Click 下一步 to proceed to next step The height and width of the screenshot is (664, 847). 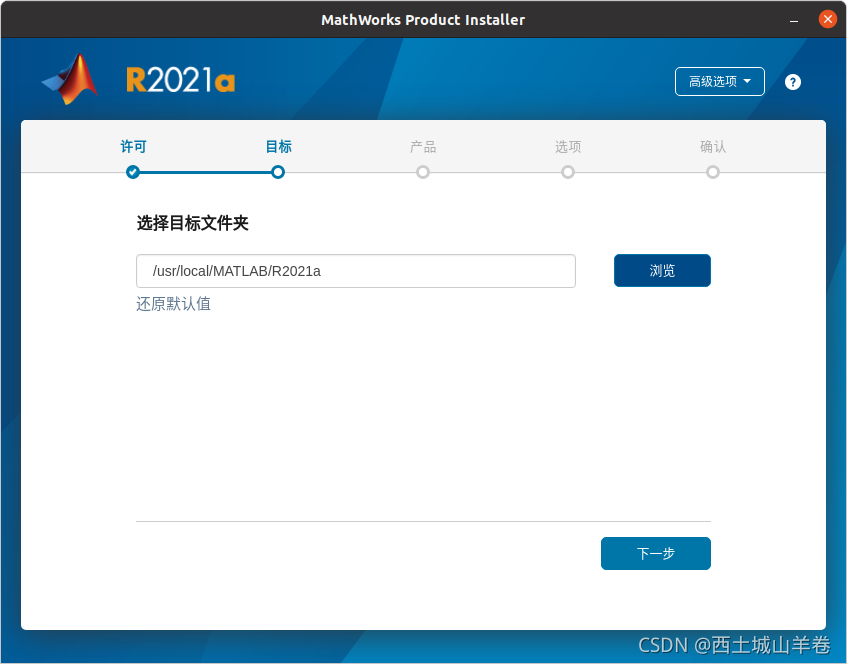click(x=655, y=553)
